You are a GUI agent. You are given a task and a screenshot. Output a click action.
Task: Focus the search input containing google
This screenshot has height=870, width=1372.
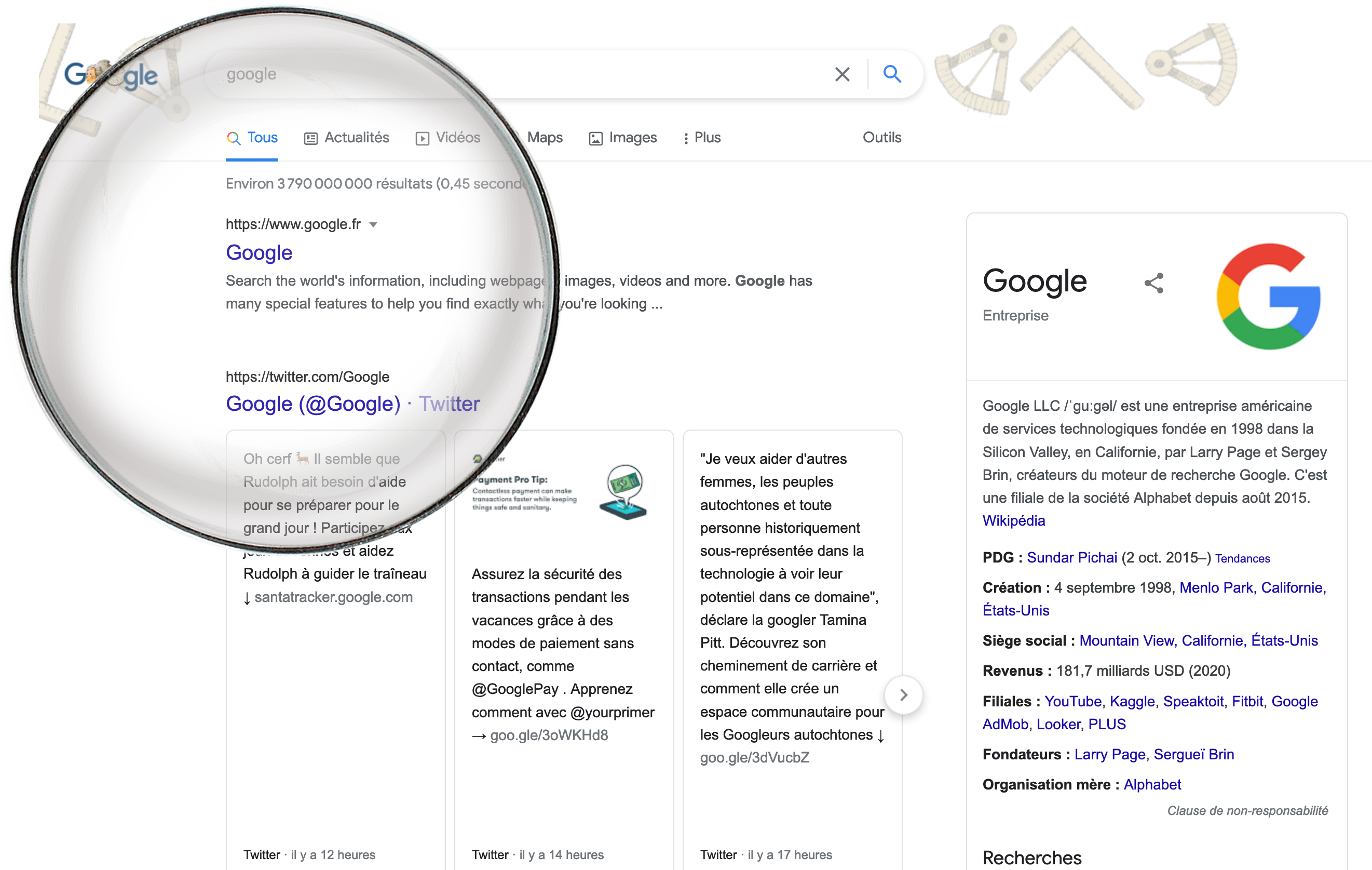point(513,74)
